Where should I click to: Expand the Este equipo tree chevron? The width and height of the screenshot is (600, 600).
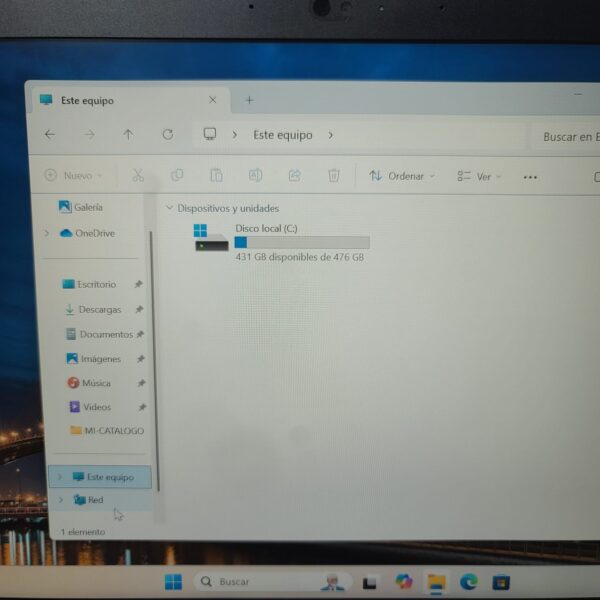pyautogui.click(x=59, y=477)
